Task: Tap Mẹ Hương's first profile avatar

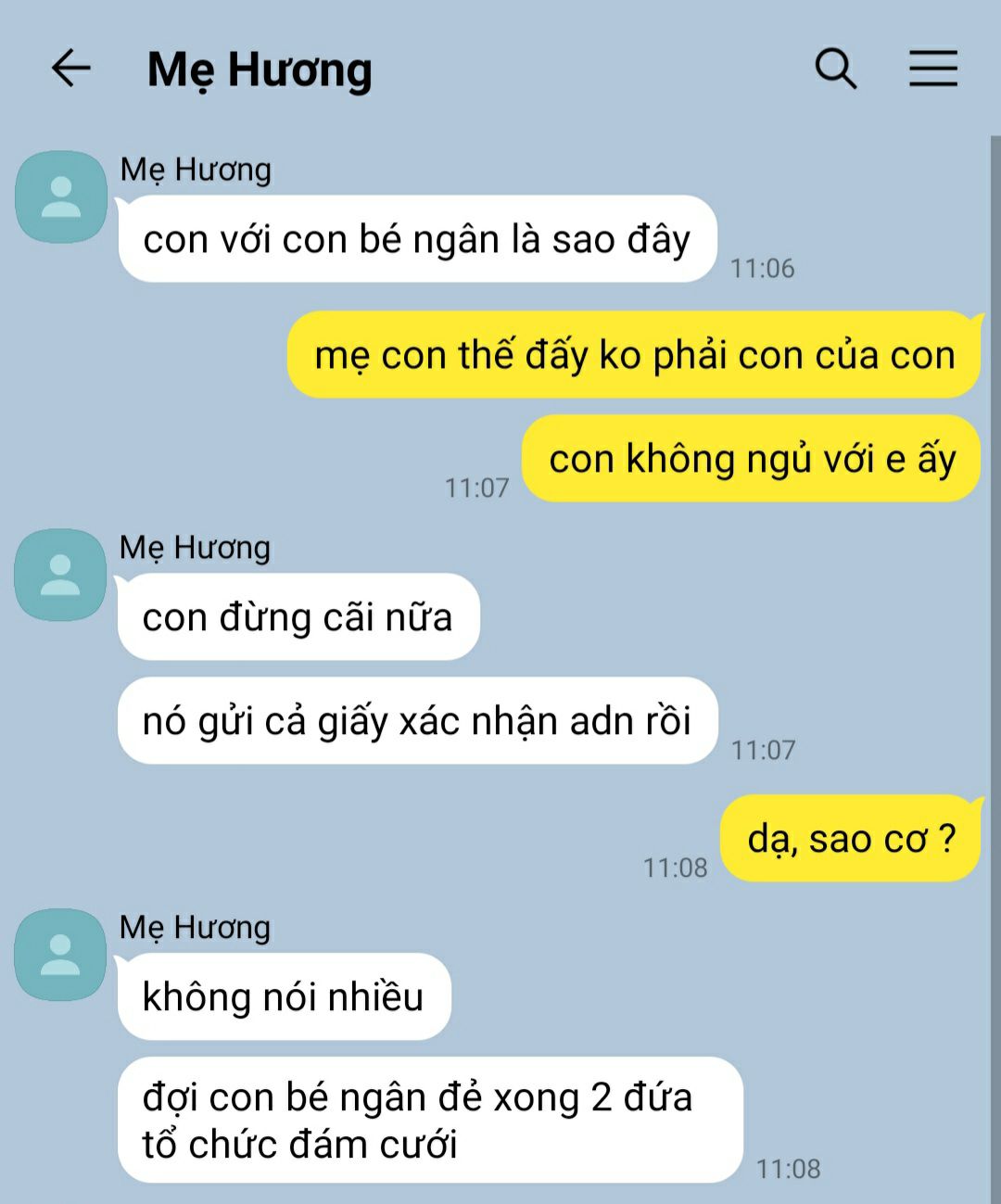Action: pyautogui.click(x=61, y=197)
